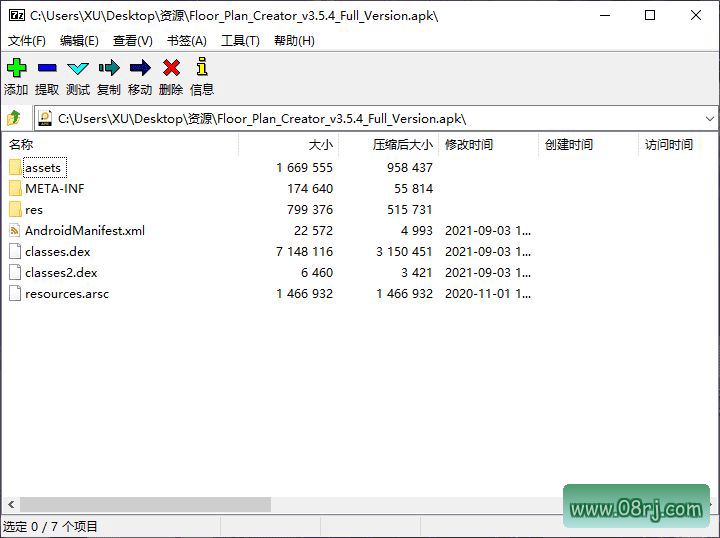
Task: Click the Move (移动) arrow icon
Action: (140, 68)
